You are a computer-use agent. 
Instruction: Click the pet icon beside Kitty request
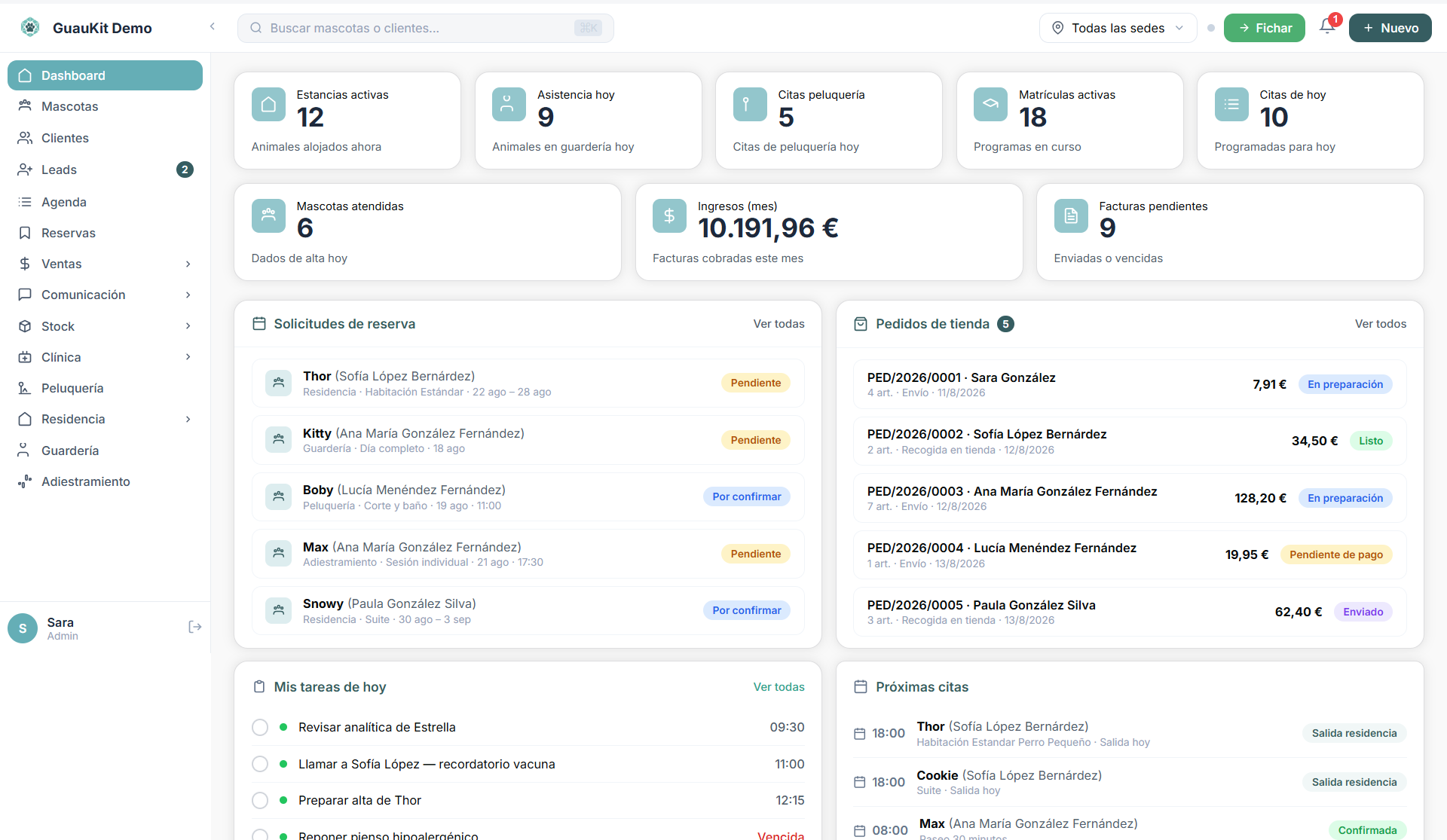click(278, 440)
